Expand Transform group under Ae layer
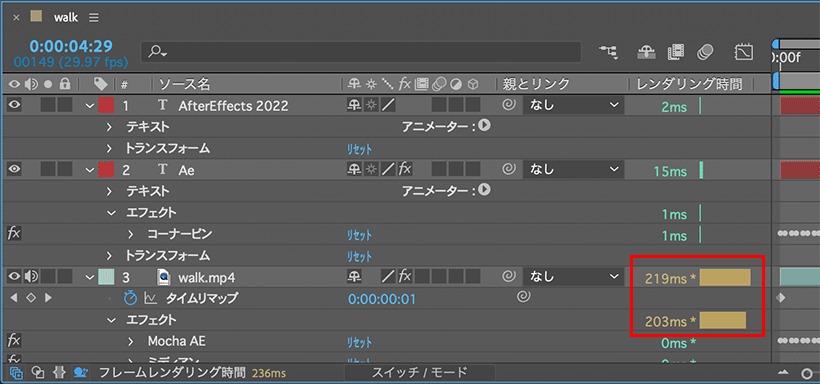The width and height of the screenshot is (820, 384). 109,255
